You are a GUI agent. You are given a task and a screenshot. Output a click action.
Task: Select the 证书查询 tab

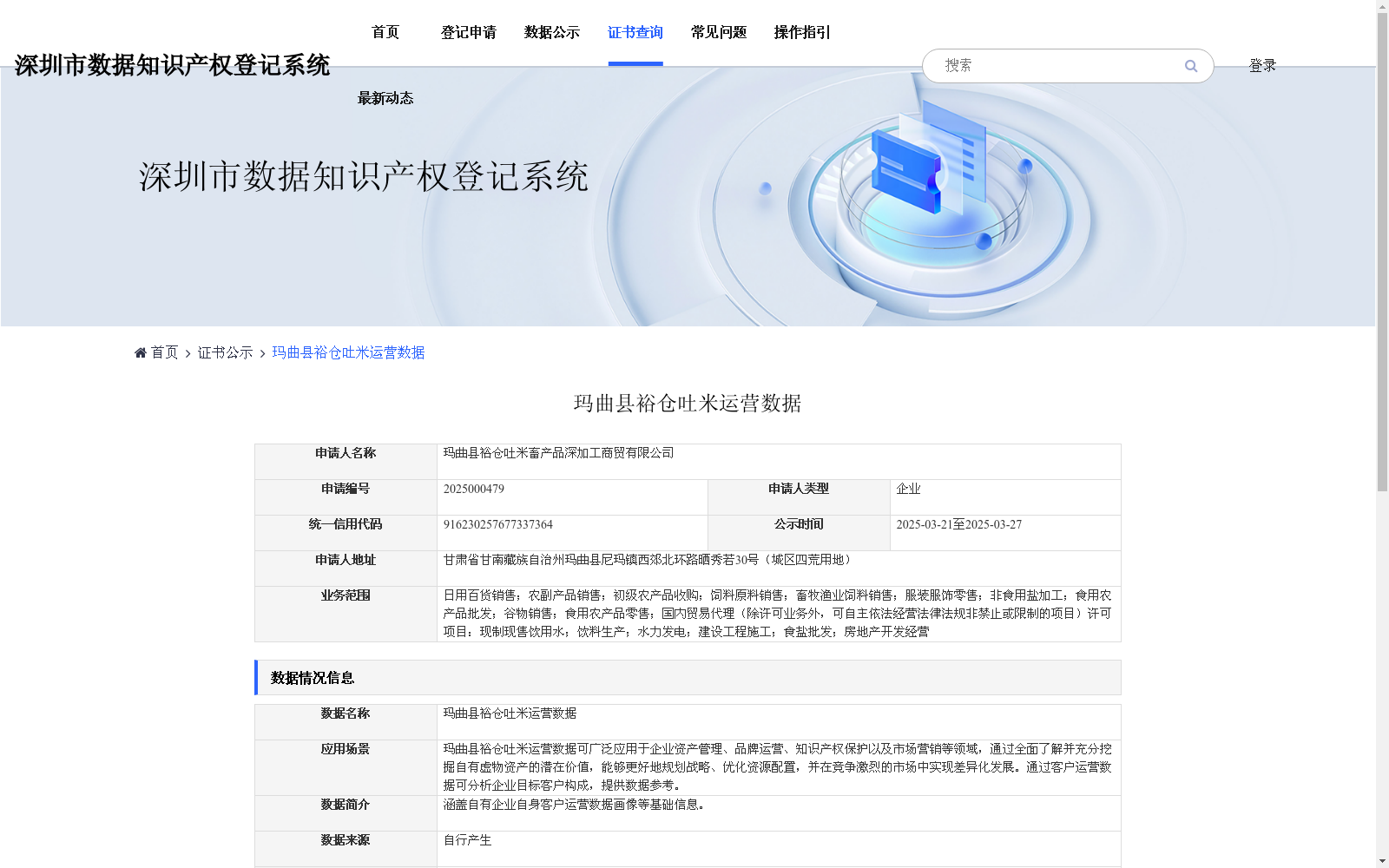click(635, 32)
